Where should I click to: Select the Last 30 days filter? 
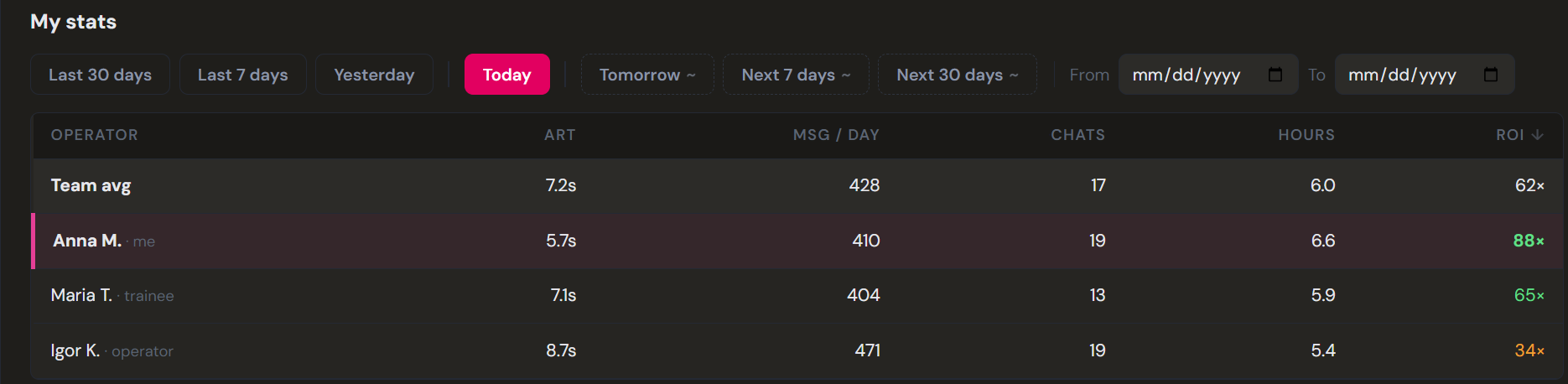click(x=100, y=75)
